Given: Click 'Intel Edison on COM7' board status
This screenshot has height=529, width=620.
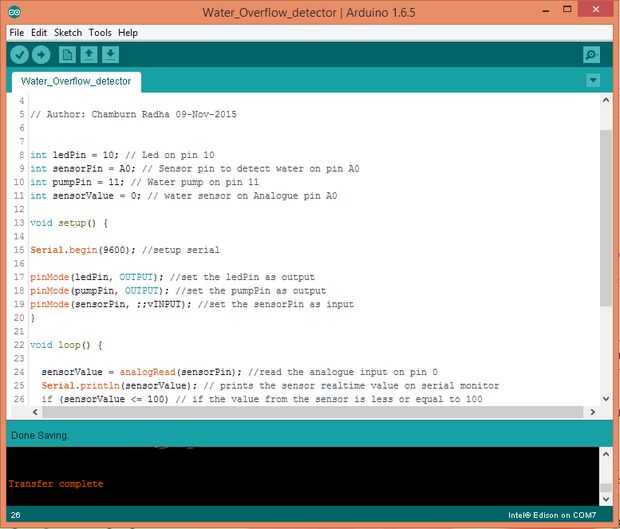Looking at the screenshot, I should (x=552, y=515).
